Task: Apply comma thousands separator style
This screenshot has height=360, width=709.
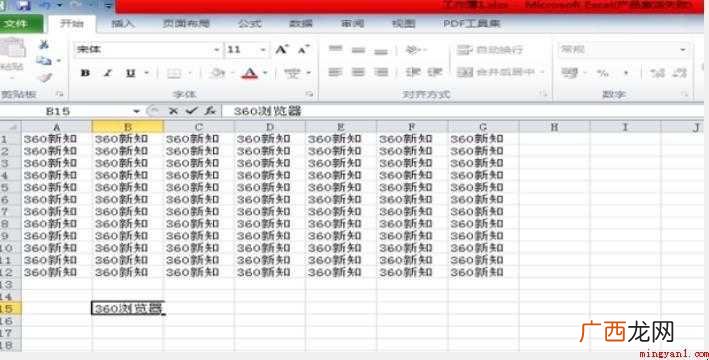Action: 626,73
